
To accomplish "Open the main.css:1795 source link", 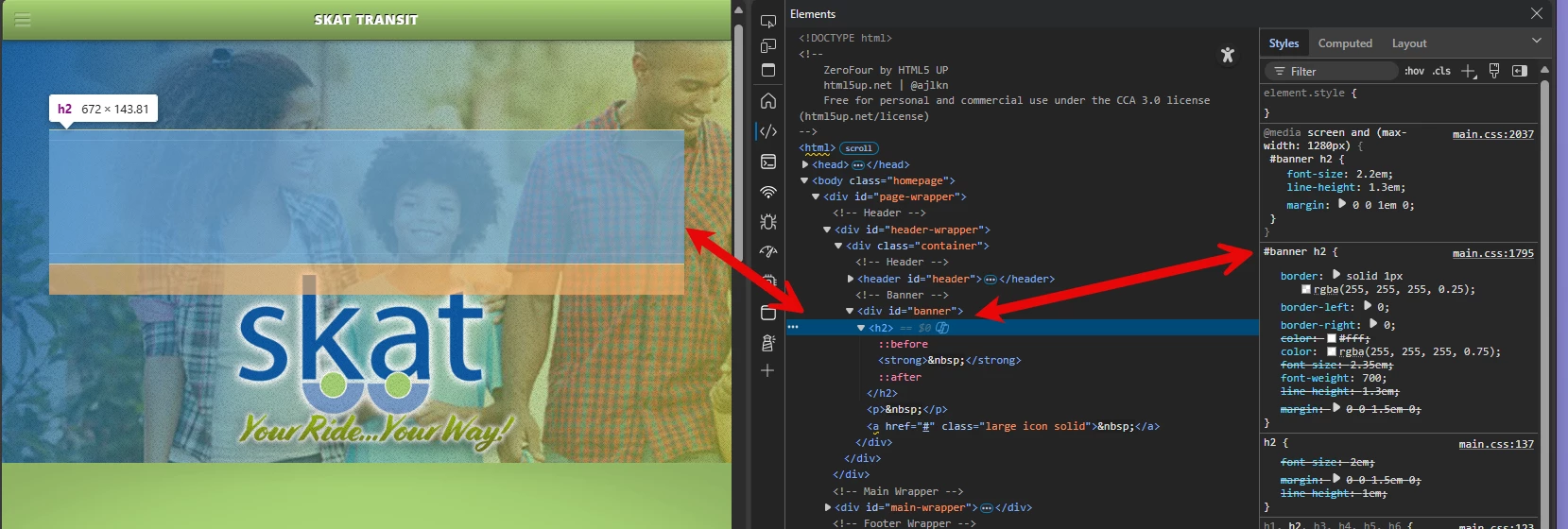I will [1493, 253].
